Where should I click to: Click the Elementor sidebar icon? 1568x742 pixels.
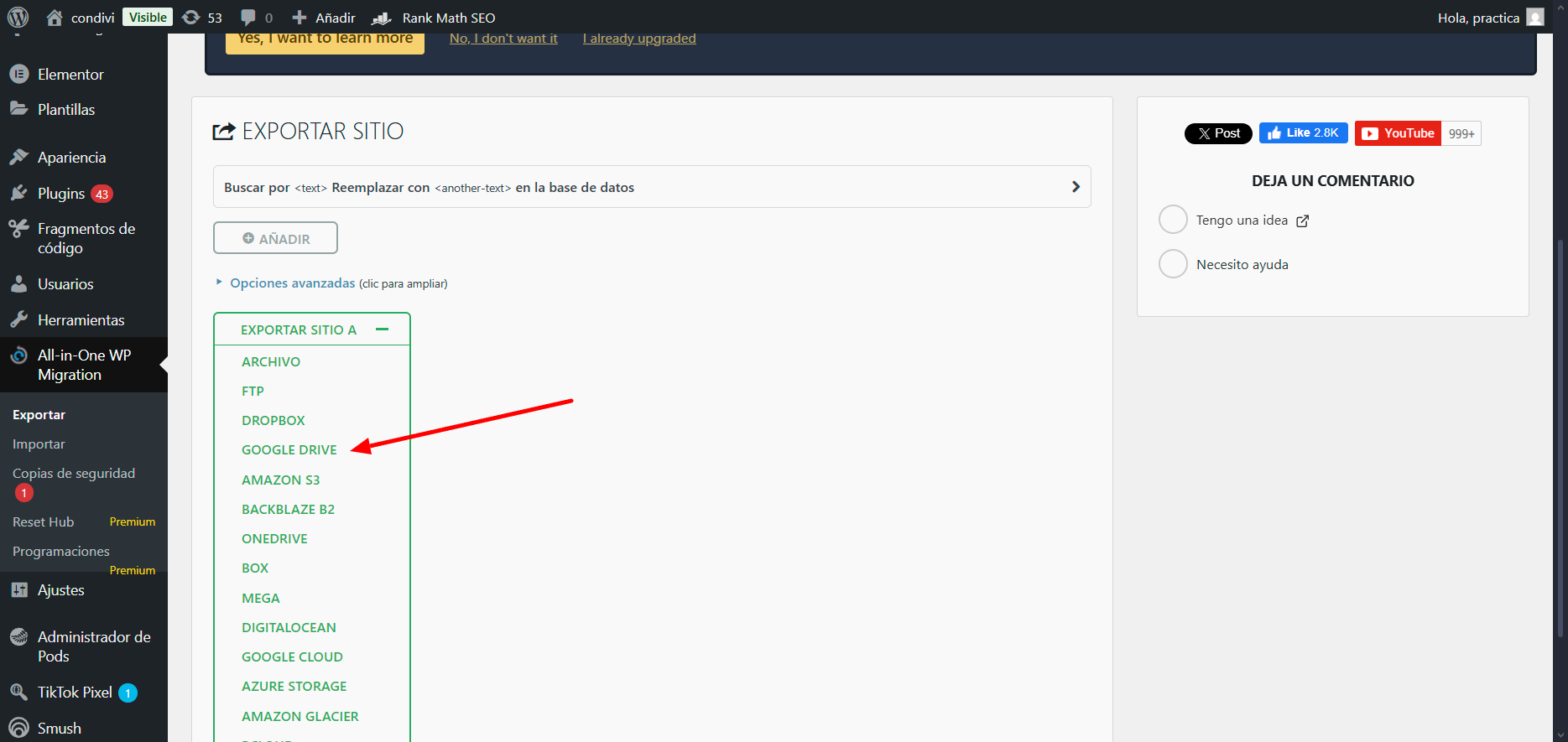click(18, 75)
